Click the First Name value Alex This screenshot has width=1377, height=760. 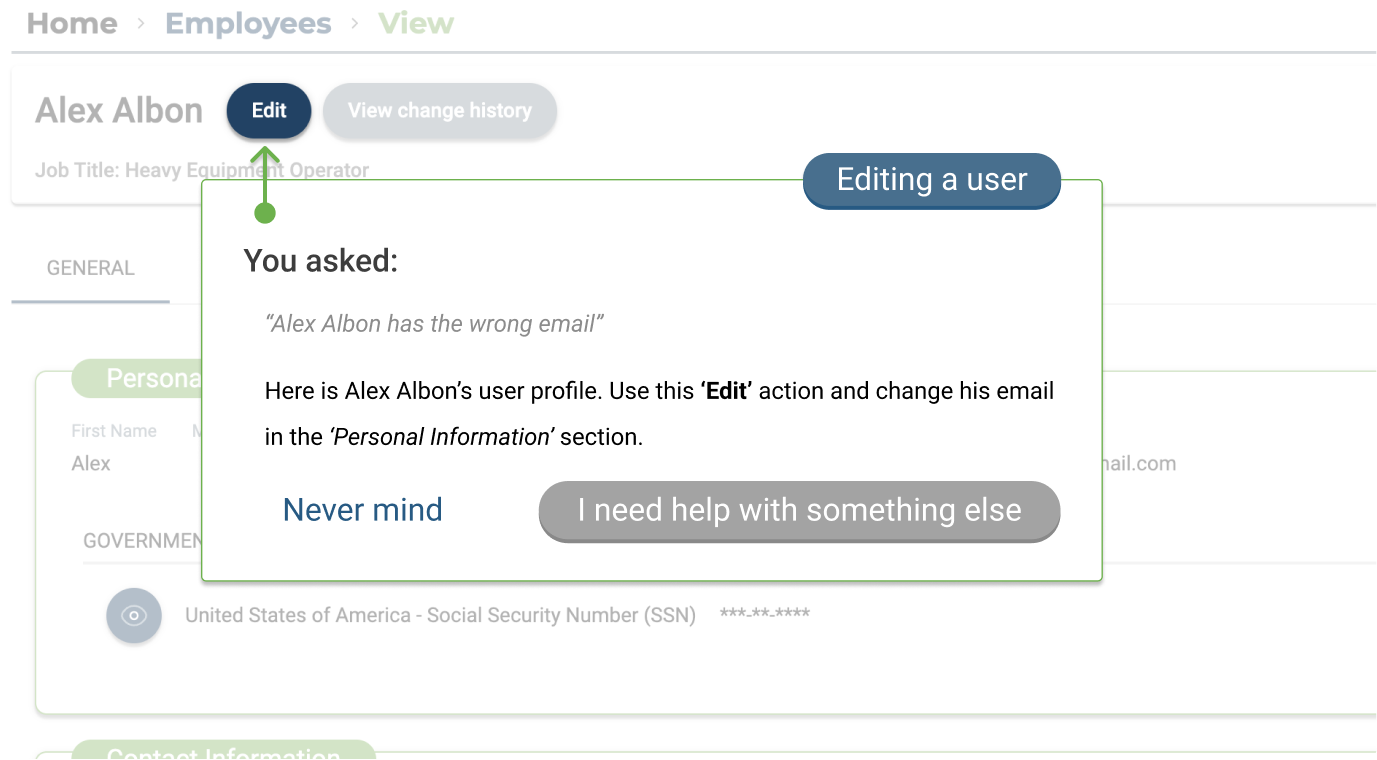pos(91,464)
